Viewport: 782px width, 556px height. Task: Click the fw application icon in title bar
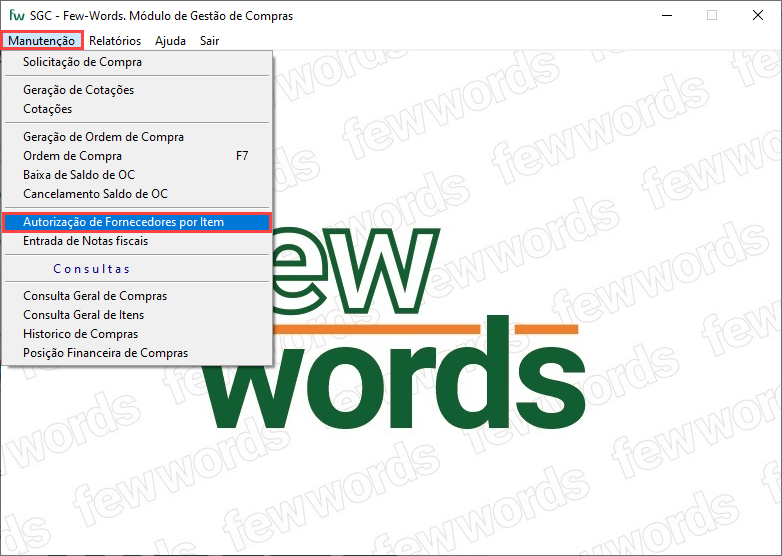16,15
